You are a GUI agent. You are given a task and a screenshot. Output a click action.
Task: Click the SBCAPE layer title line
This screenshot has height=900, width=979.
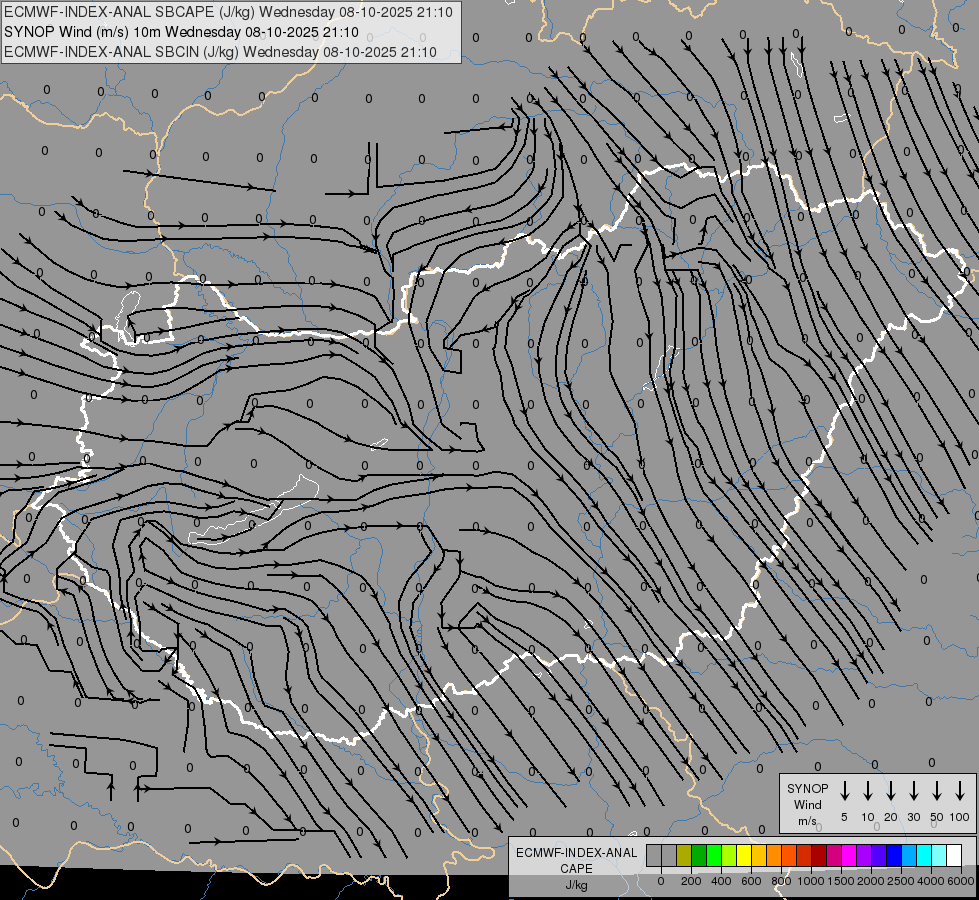tap(220, 11)
